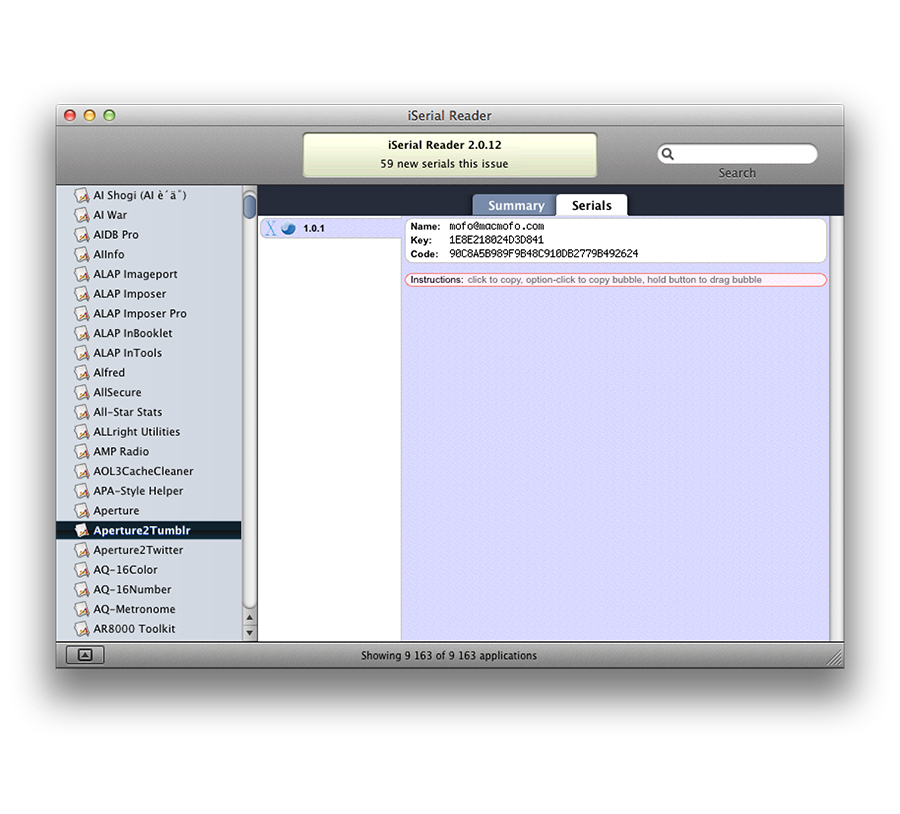Image resolution: width=900 pixels, height=814 pixels.
Task: Click the ALAP InBooklet app icon
Action: [x=82, y=334]
